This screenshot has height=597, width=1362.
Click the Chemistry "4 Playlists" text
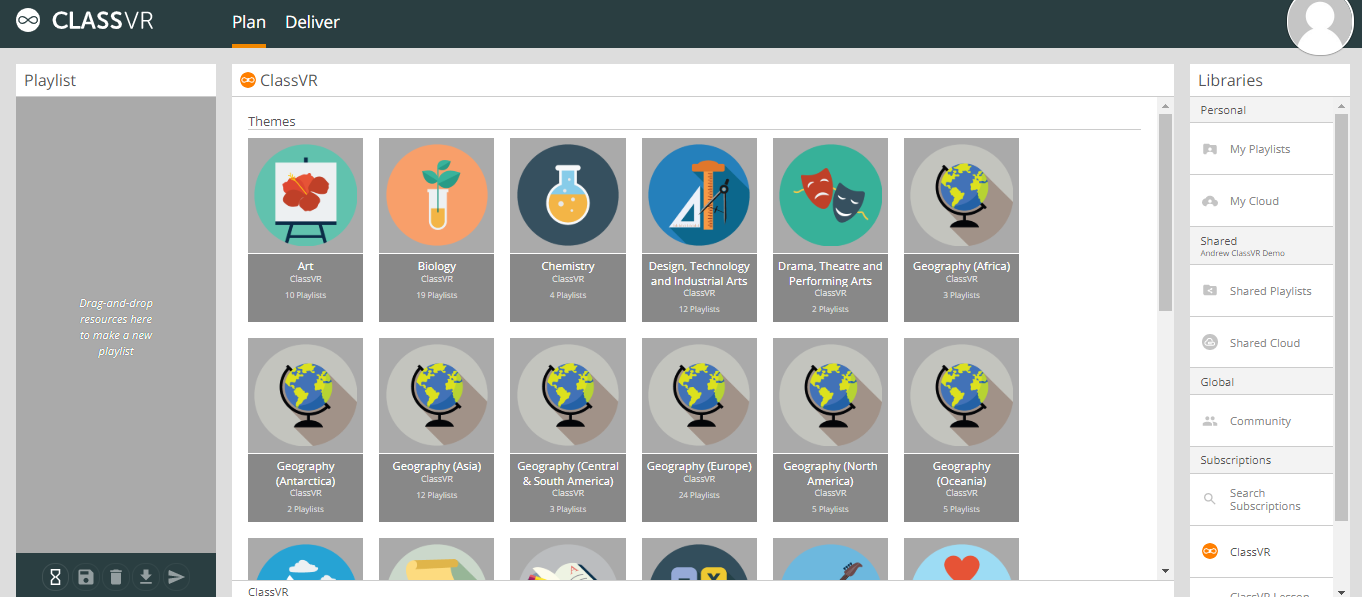[568, 295]
